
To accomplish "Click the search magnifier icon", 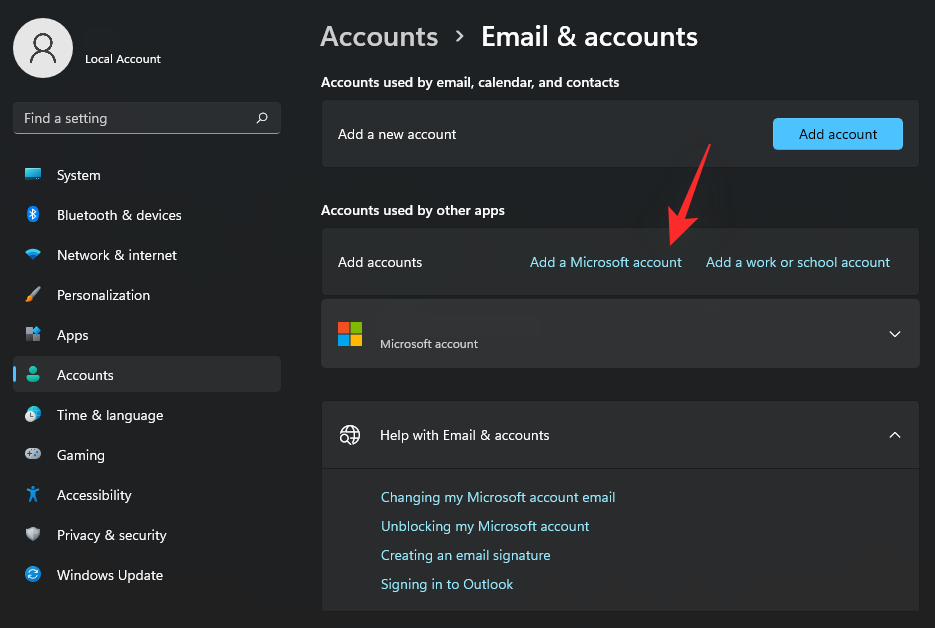I will pos(262,118).
